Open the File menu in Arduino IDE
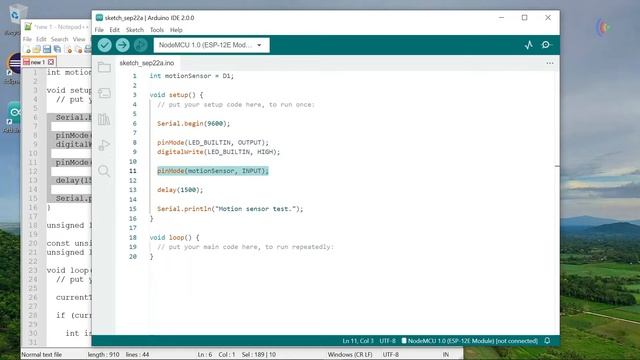 click(x=99, y=30)
